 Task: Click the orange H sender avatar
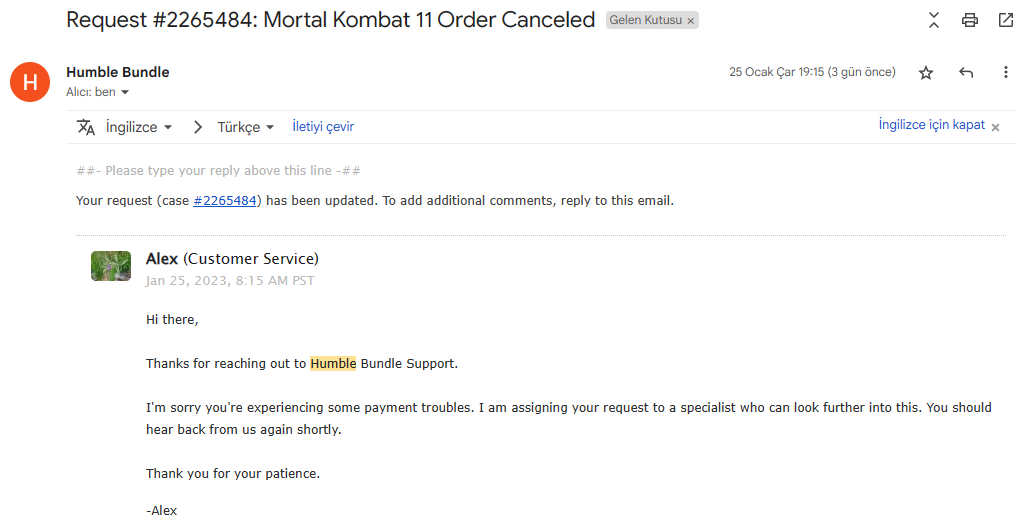[30, 82]
